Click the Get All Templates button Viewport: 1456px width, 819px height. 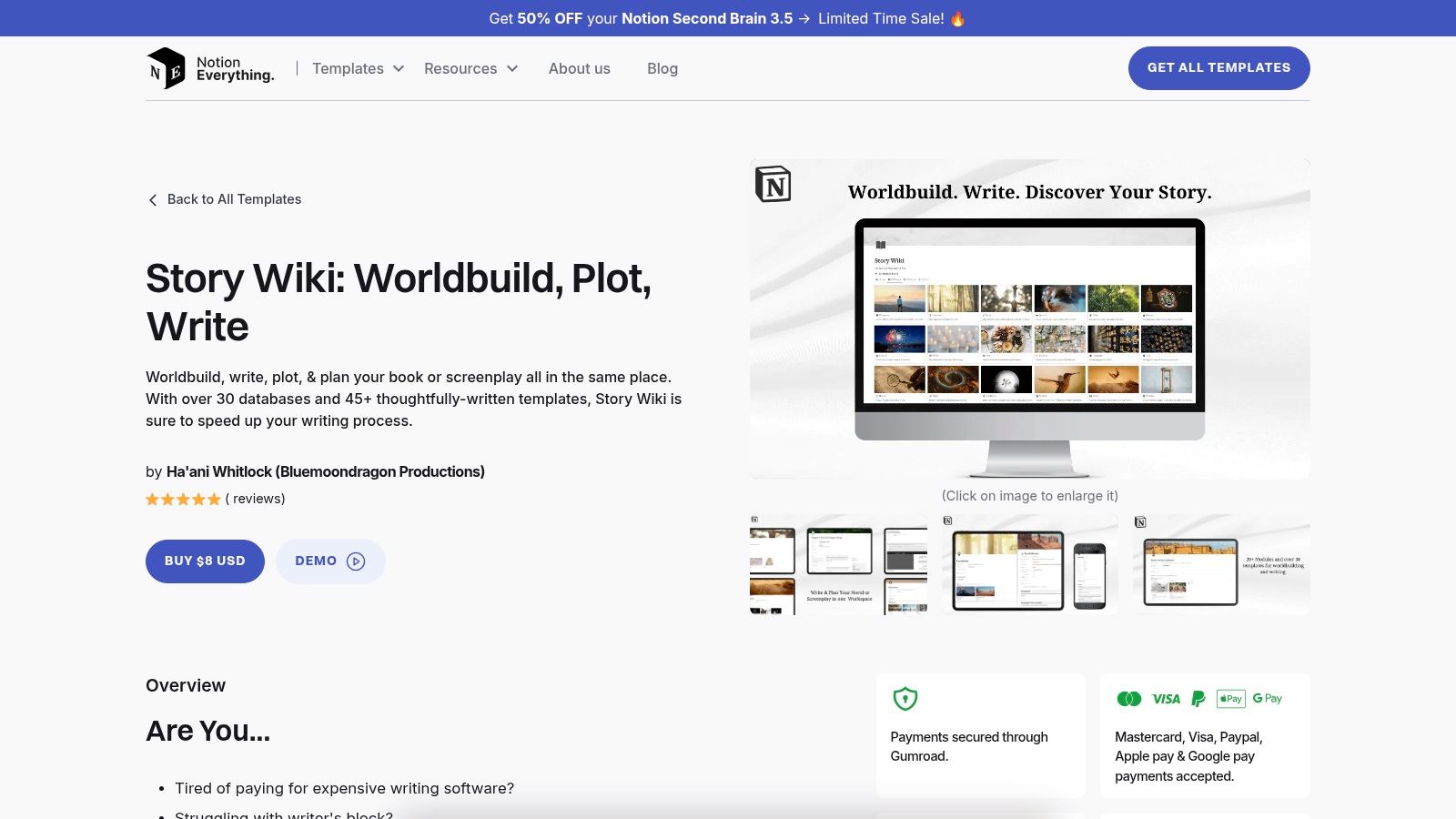(x=1219, y=68)
